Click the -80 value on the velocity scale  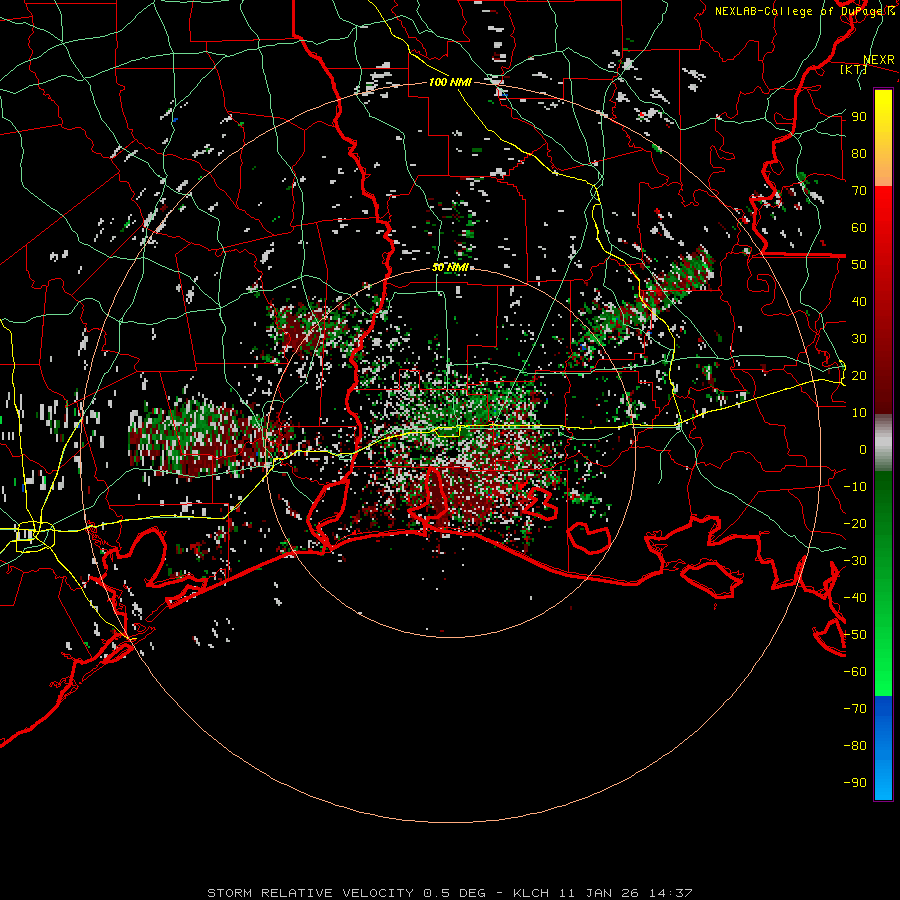[x=855, y=746]
